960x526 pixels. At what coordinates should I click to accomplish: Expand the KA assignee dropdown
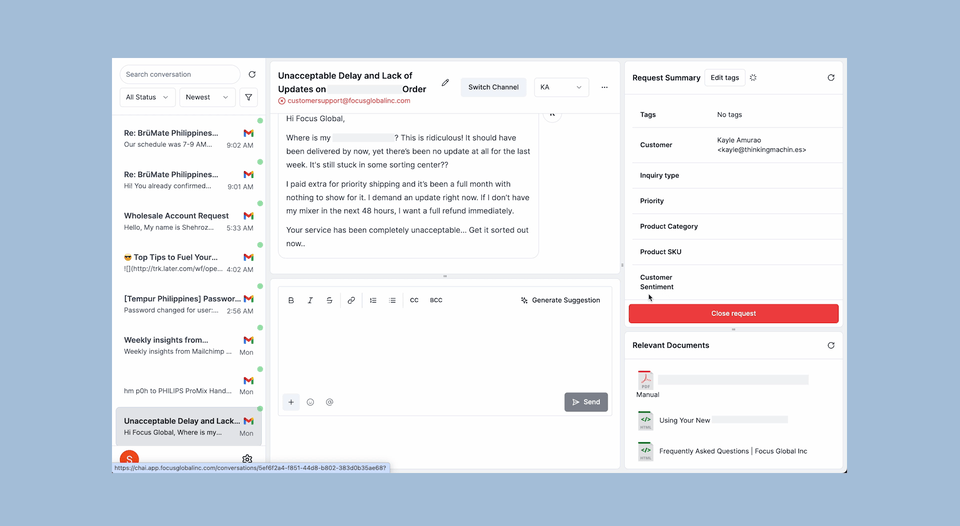click(561, 87)
